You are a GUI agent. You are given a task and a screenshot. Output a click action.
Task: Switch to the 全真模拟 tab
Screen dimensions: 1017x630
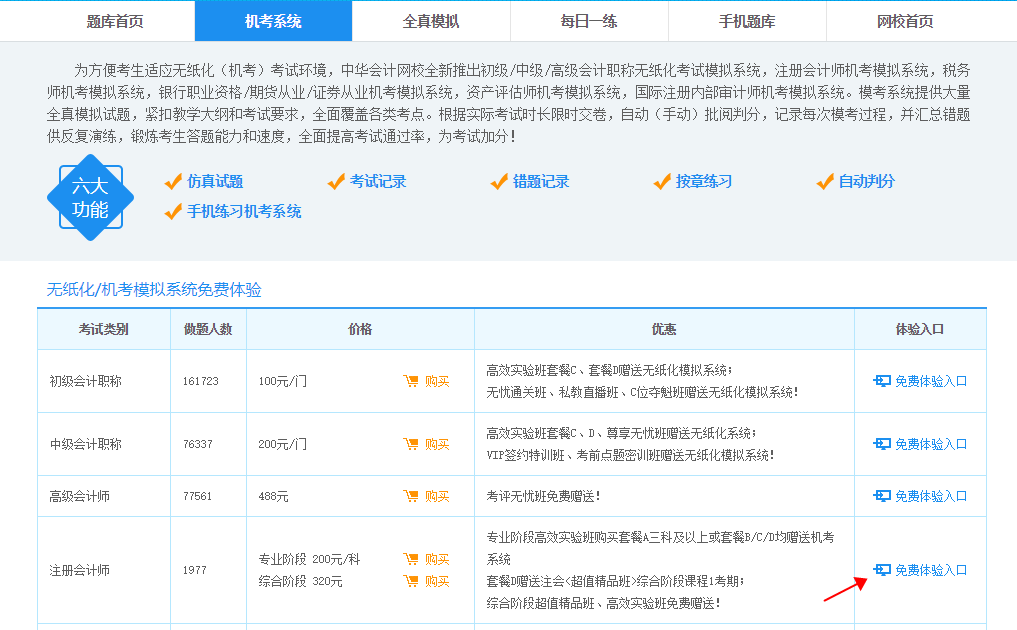pyautogui.click(x=429, y=20)
